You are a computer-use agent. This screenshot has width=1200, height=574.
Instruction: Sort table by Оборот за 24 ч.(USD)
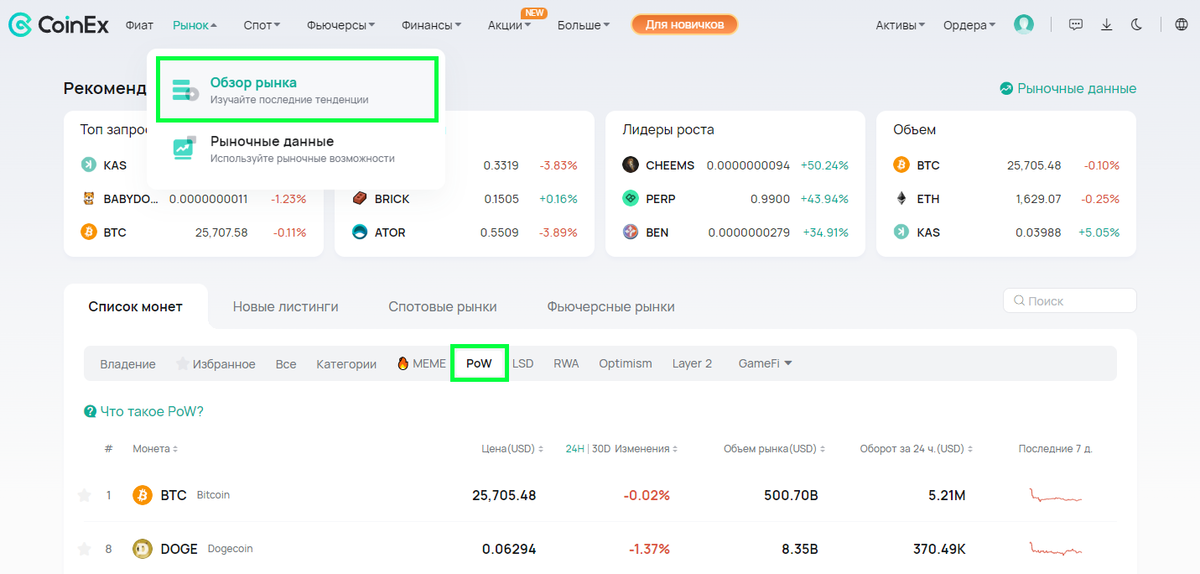pos(916,449)
